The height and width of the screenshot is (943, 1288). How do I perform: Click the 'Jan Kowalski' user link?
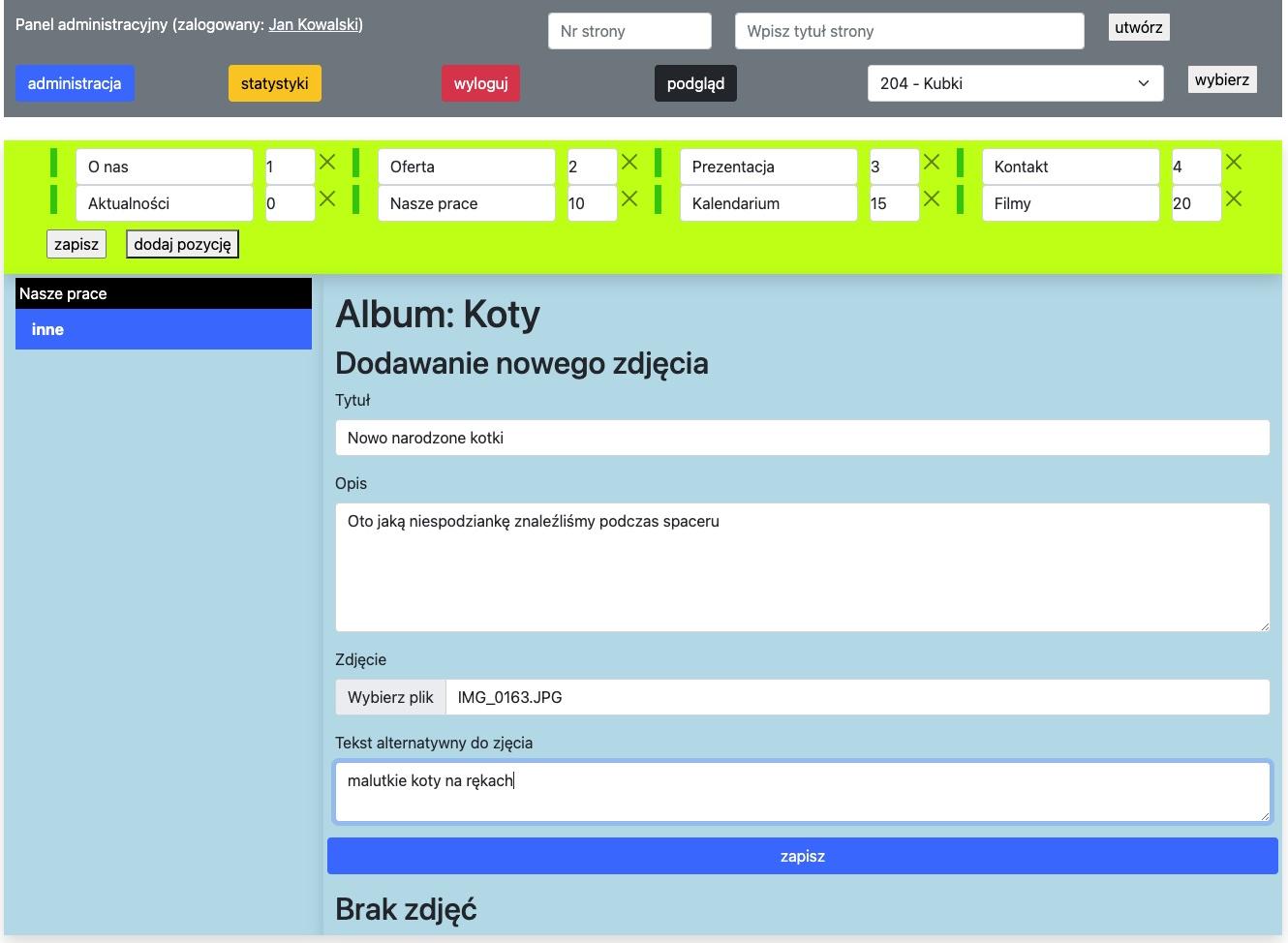tap(314, 24)
